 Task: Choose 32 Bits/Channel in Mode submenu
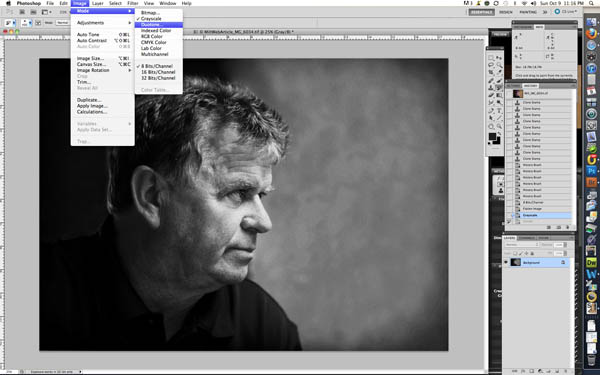pos(158,78)
